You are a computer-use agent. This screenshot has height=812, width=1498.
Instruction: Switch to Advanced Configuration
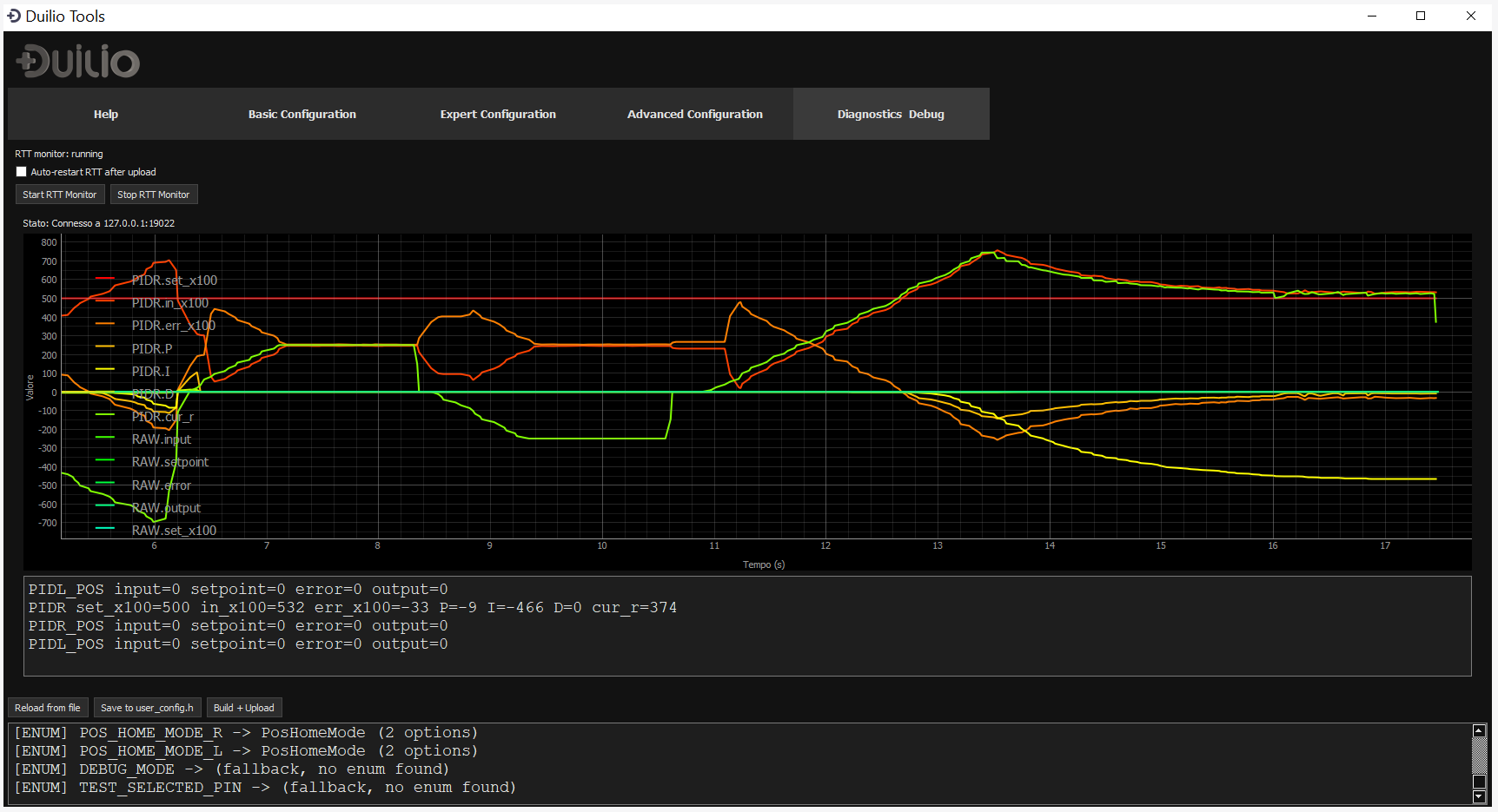[694, 114]
